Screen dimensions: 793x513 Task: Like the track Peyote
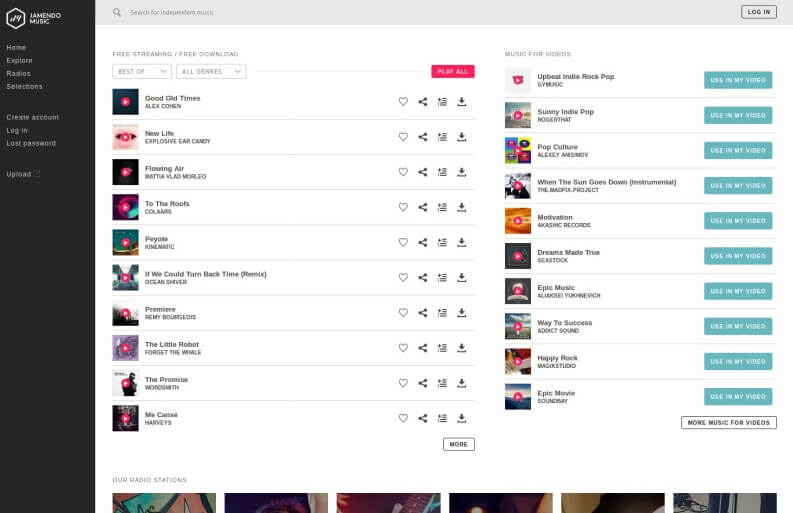[x=403, y=242]
